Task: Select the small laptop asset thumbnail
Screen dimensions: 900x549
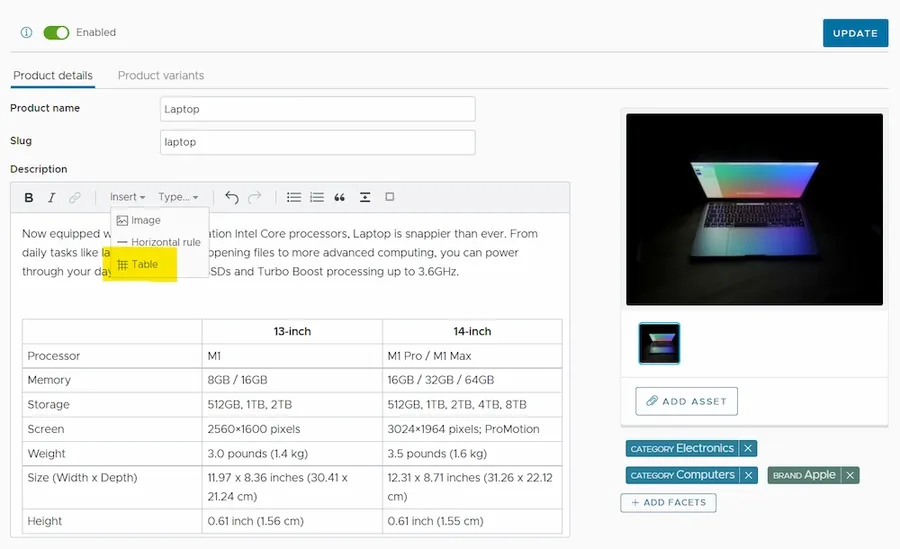Action: 659,343
